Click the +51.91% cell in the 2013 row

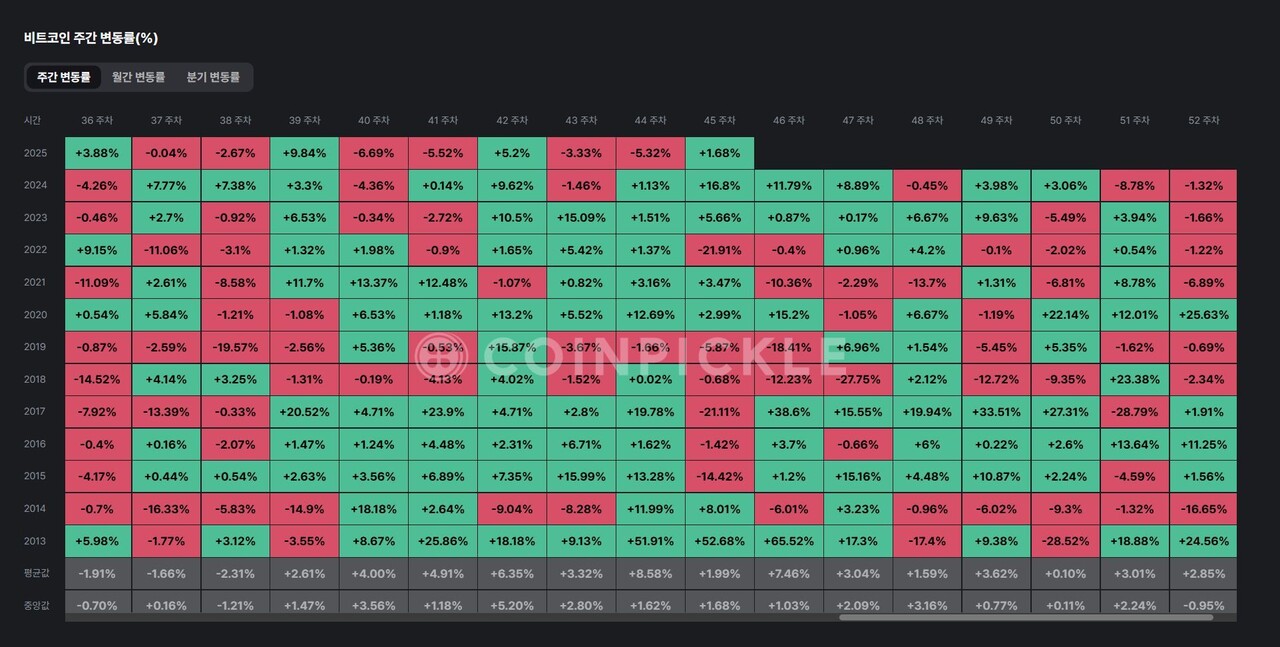[x=650, y=541]
